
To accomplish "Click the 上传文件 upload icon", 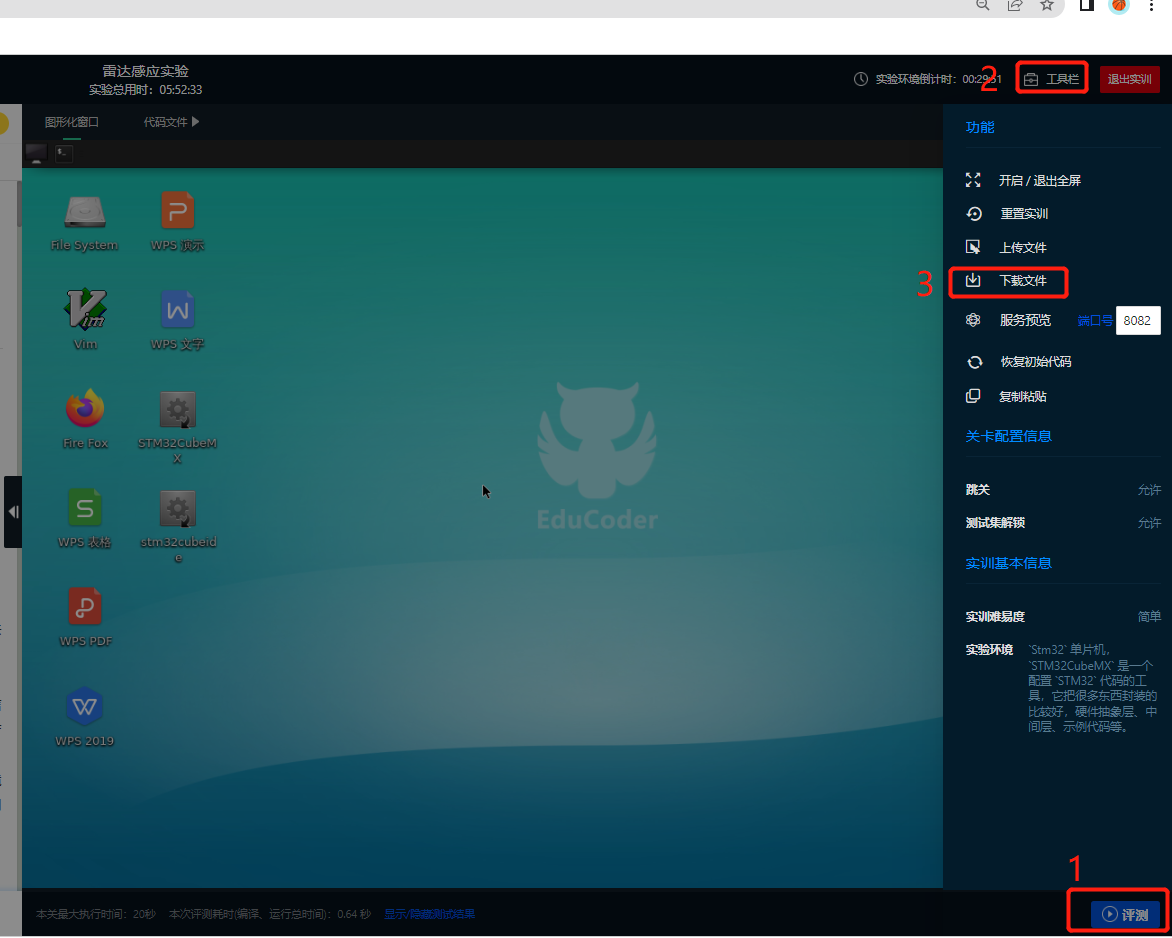I will [x=972, y=247].
